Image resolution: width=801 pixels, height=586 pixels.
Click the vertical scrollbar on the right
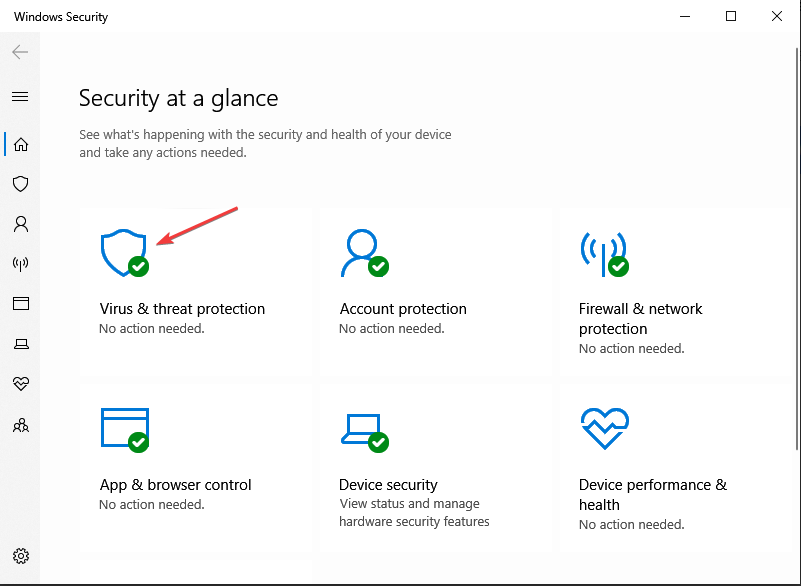coord(797,249)
